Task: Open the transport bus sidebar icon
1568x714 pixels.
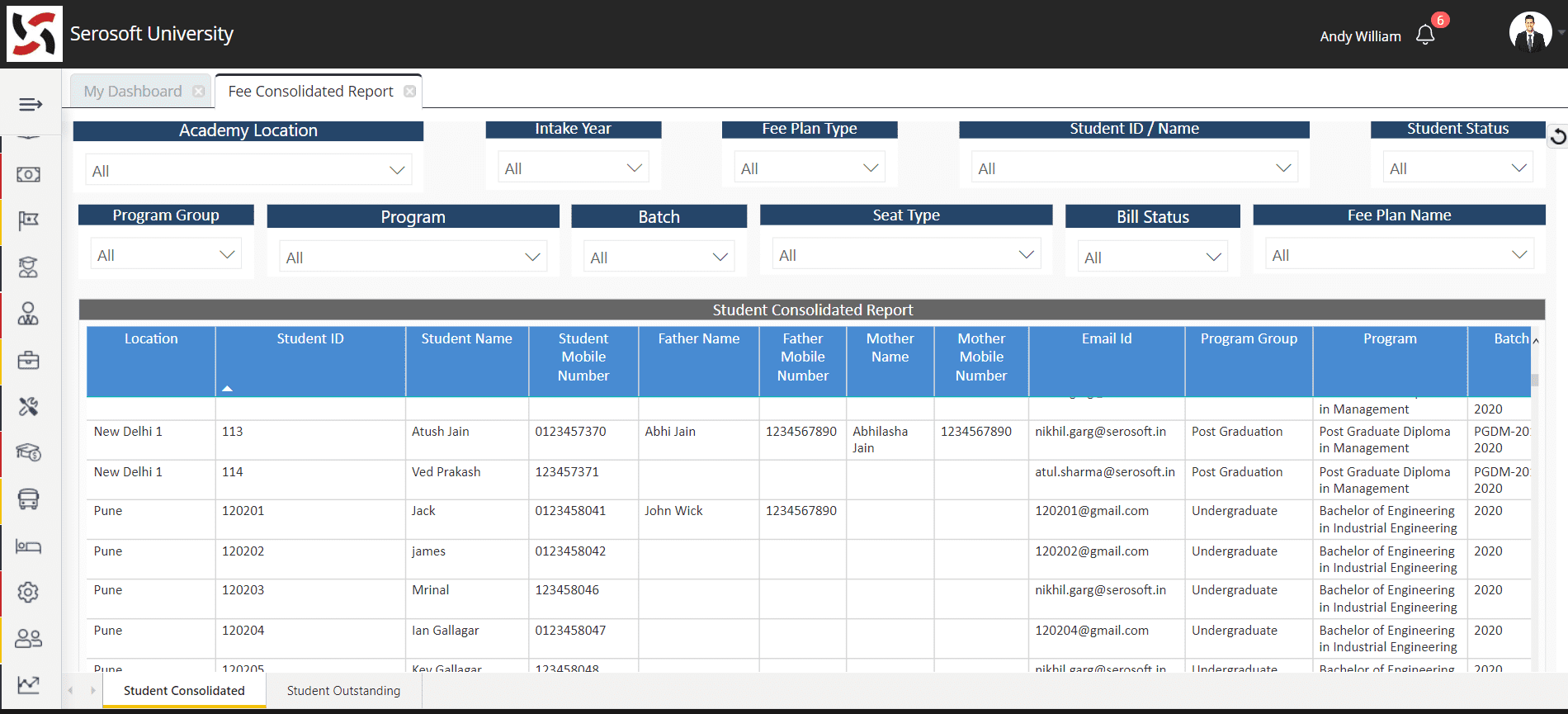Action: (29, 499)
